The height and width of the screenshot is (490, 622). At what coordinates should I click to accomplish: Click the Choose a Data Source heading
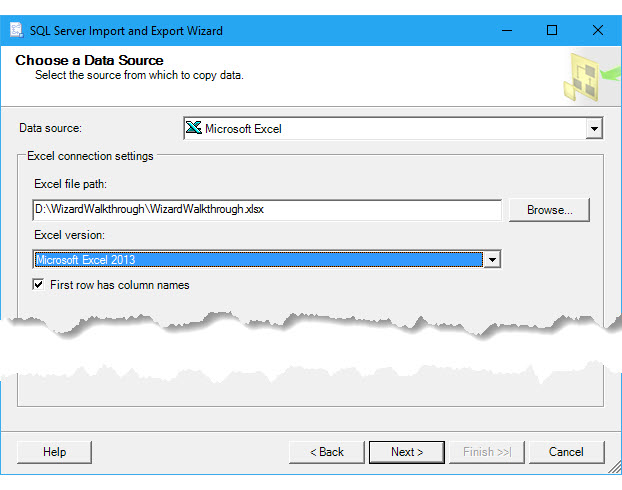pos(89,61)
